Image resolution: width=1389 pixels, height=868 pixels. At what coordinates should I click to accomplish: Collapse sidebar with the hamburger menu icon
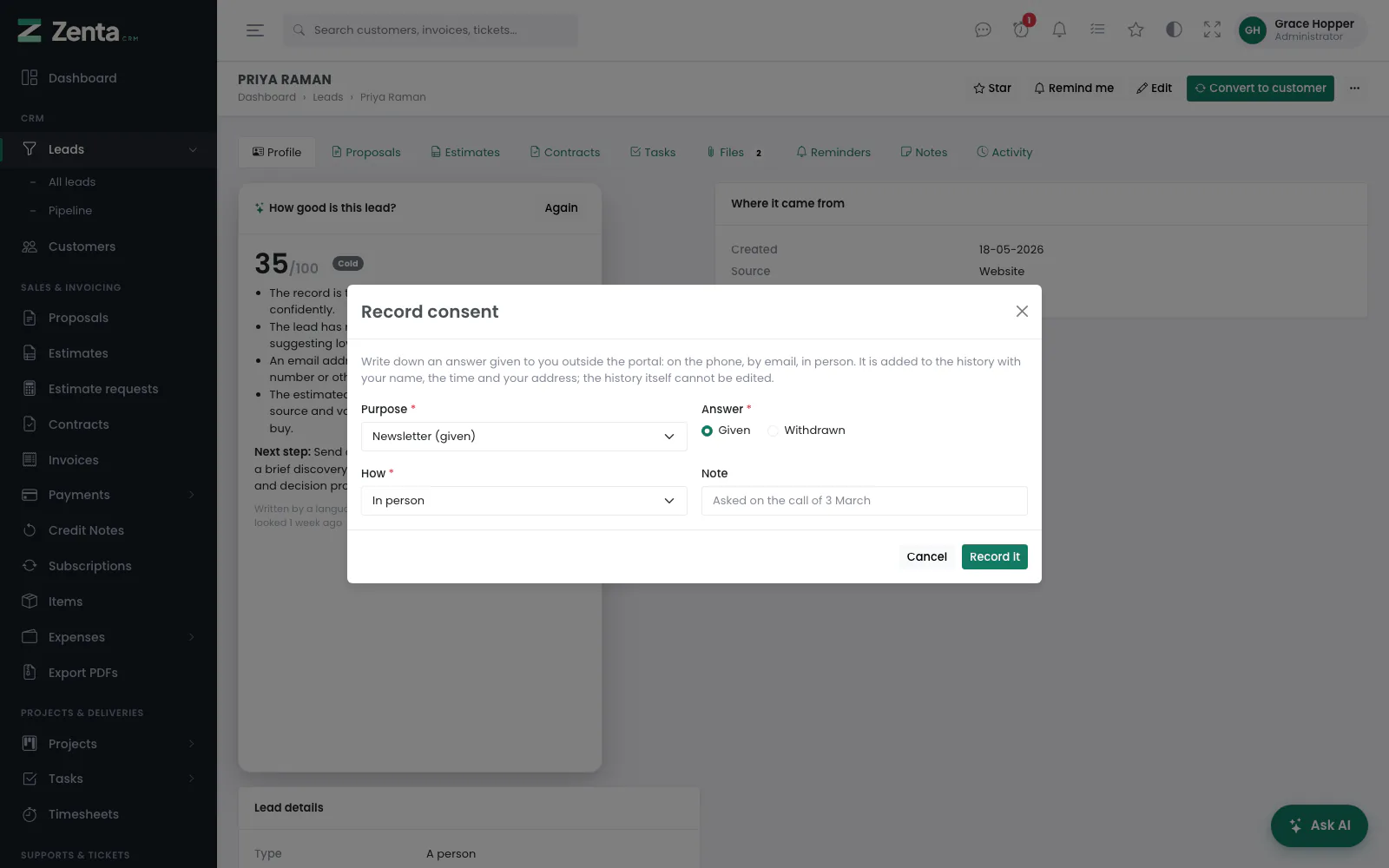pyautogui.click(x=254, y=30)
